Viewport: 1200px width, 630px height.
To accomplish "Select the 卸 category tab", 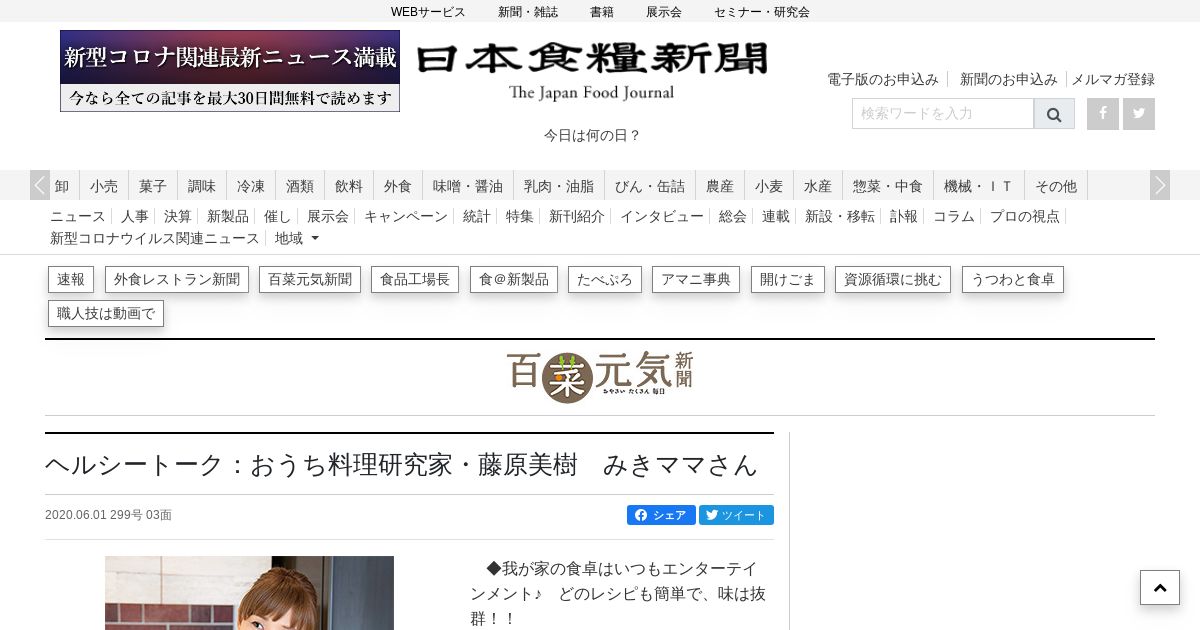I will click(x=62, y=186).
